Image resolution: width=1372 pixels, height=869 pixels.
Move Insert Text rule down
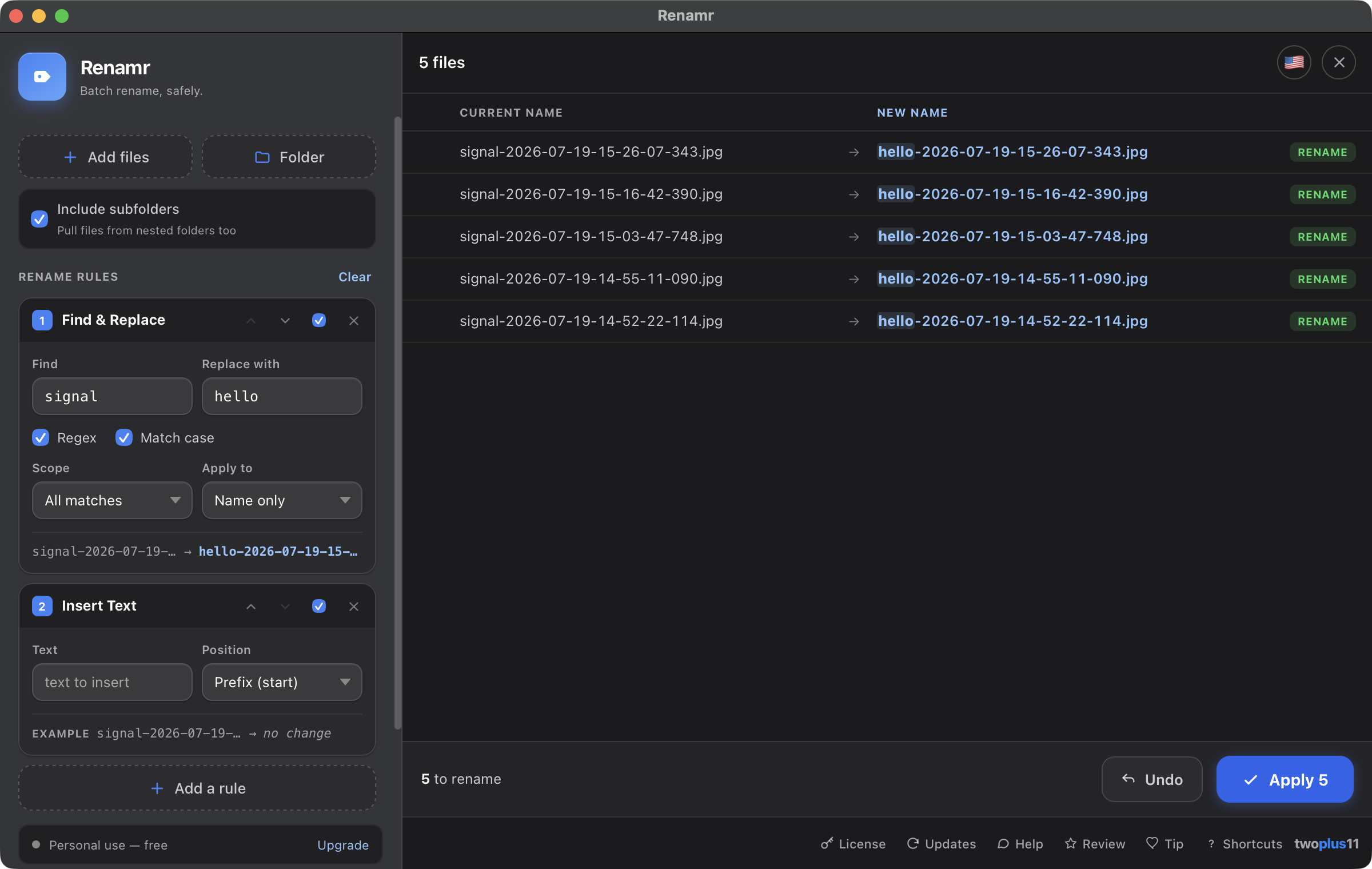(x=285, y=607)
